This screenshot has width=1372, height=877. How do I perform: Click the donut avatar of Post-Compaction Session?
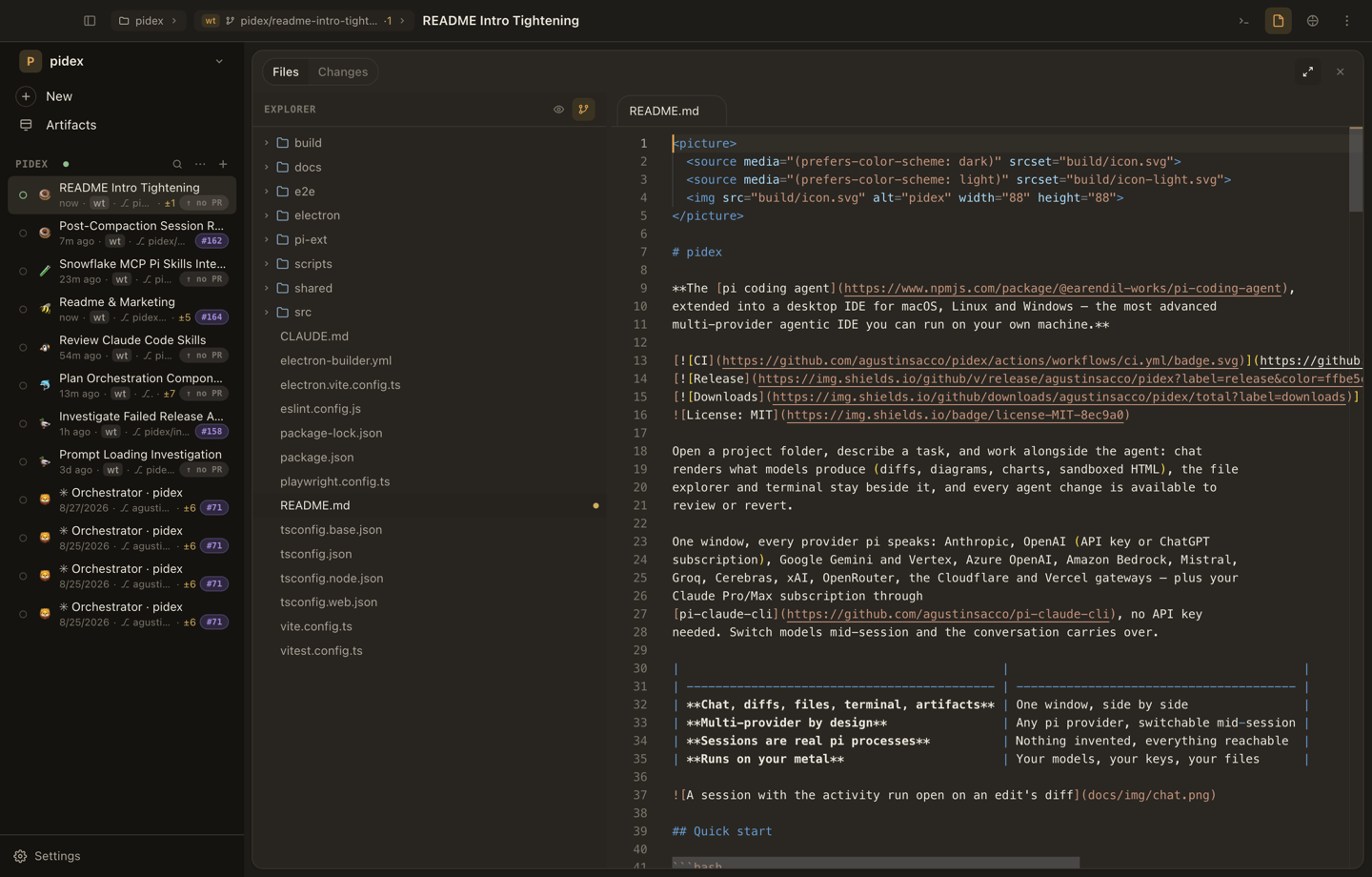click(x=45, y=233)
